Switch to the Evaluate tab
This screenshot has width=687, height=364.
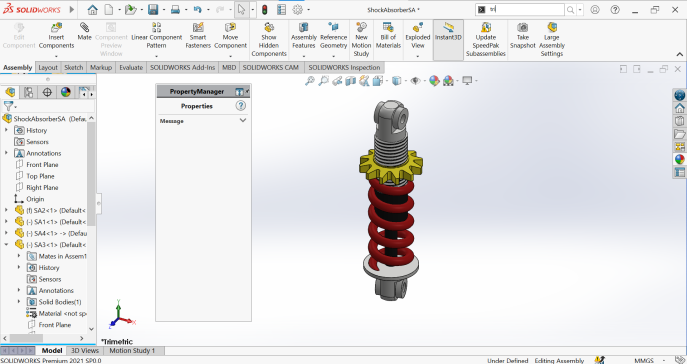pos(131,67)
